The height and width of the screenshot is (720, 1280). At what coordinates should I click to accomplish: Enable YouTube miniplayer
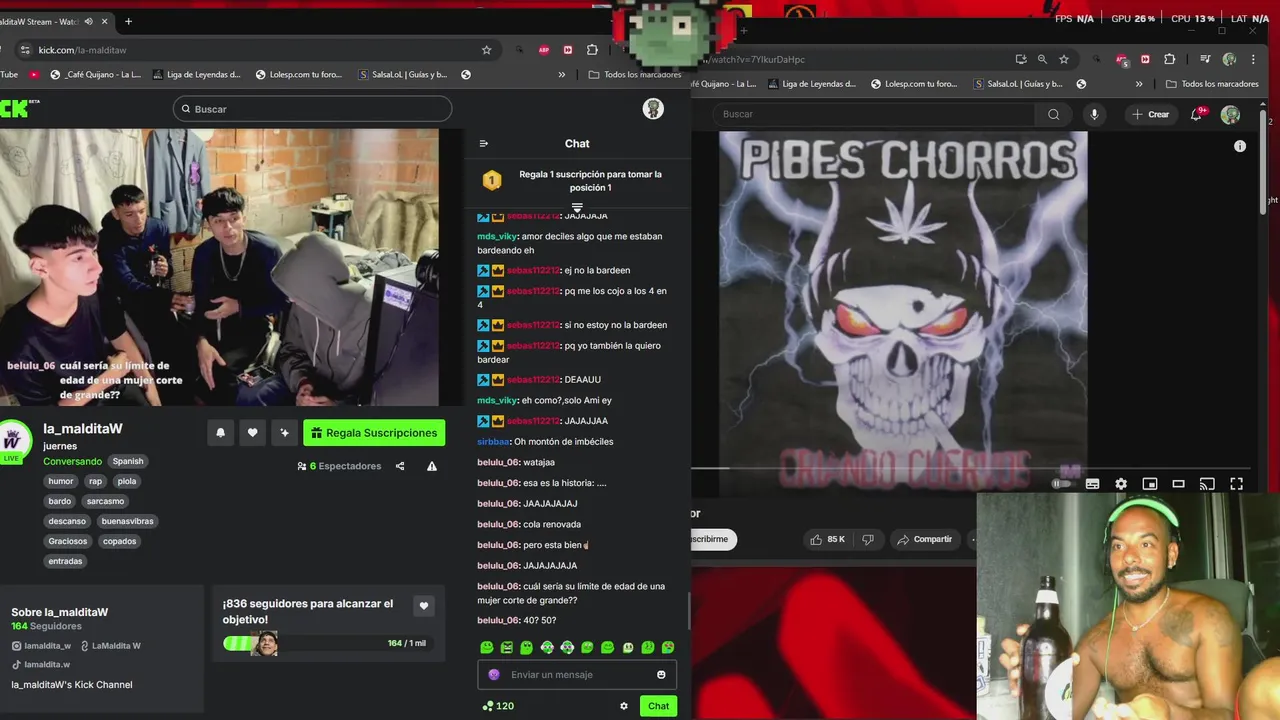coord(1150,484)
